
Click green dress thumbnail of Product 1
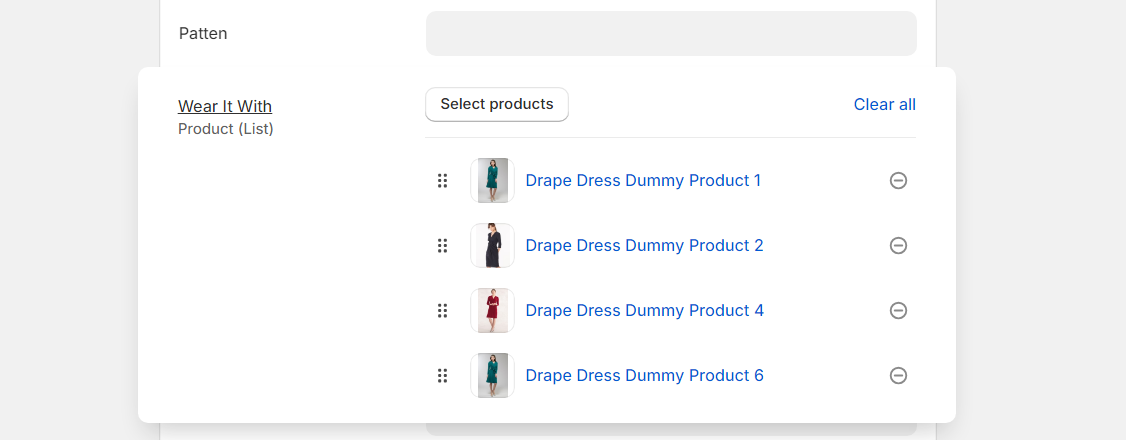click(493, 180)
